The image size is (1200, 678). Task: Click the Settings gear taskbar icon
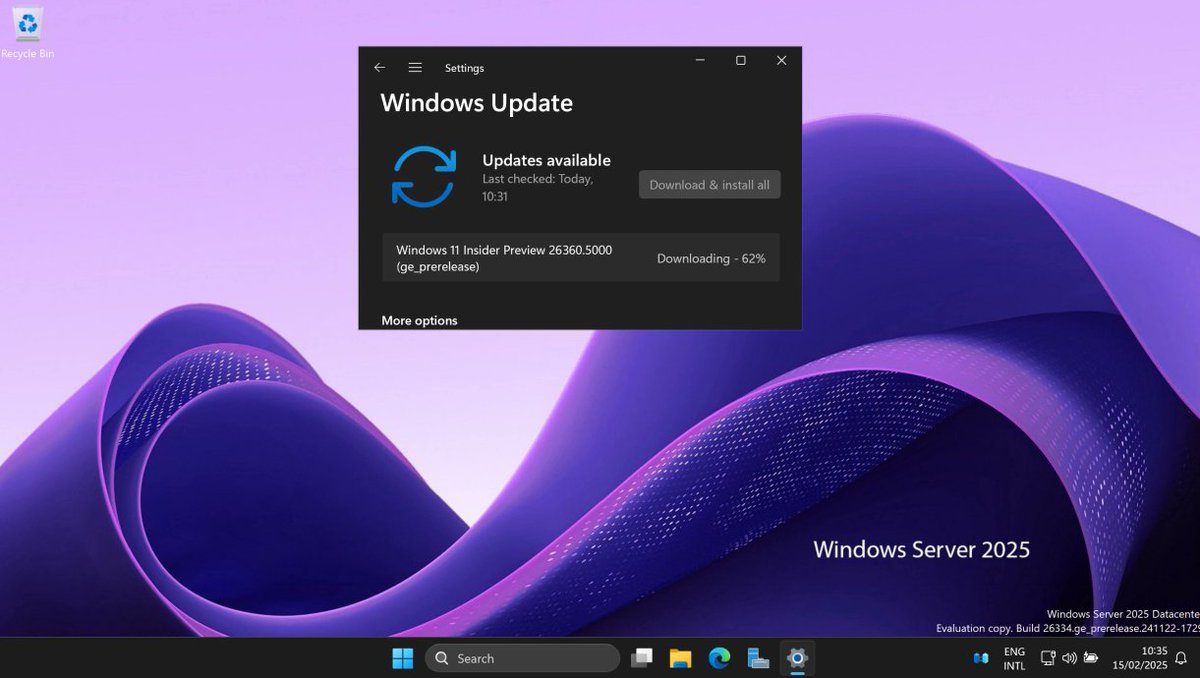click(797, 658)
